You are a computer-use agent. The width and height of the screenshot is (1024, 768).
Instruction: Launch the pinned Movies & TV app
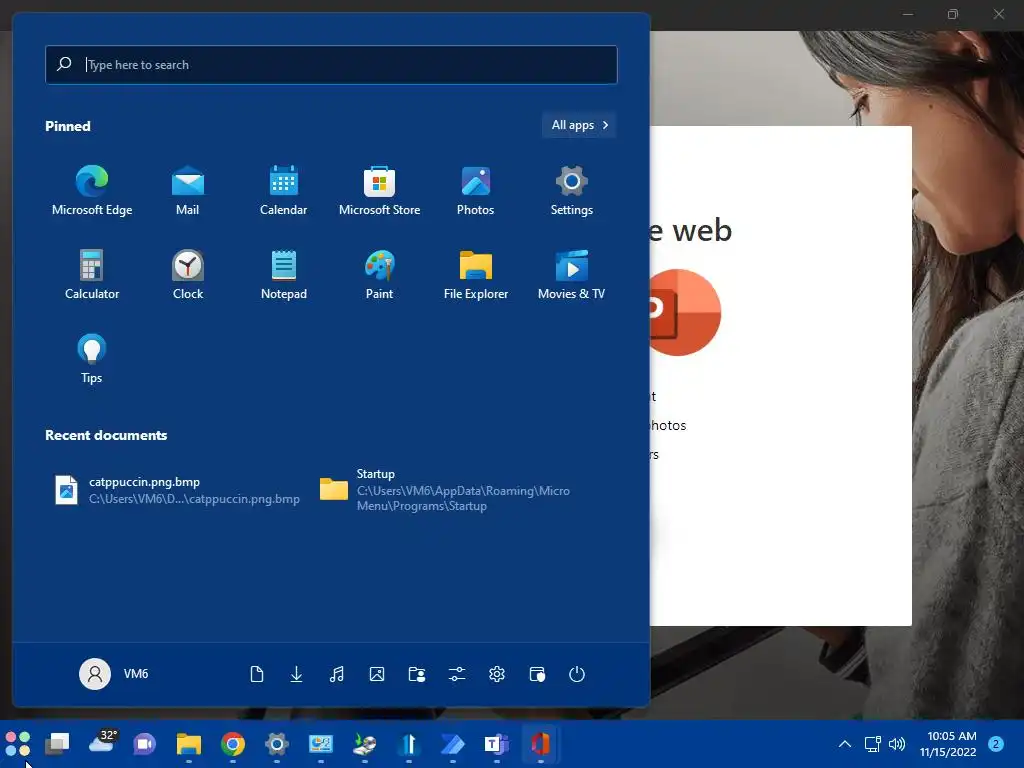[x=571, y=274]
